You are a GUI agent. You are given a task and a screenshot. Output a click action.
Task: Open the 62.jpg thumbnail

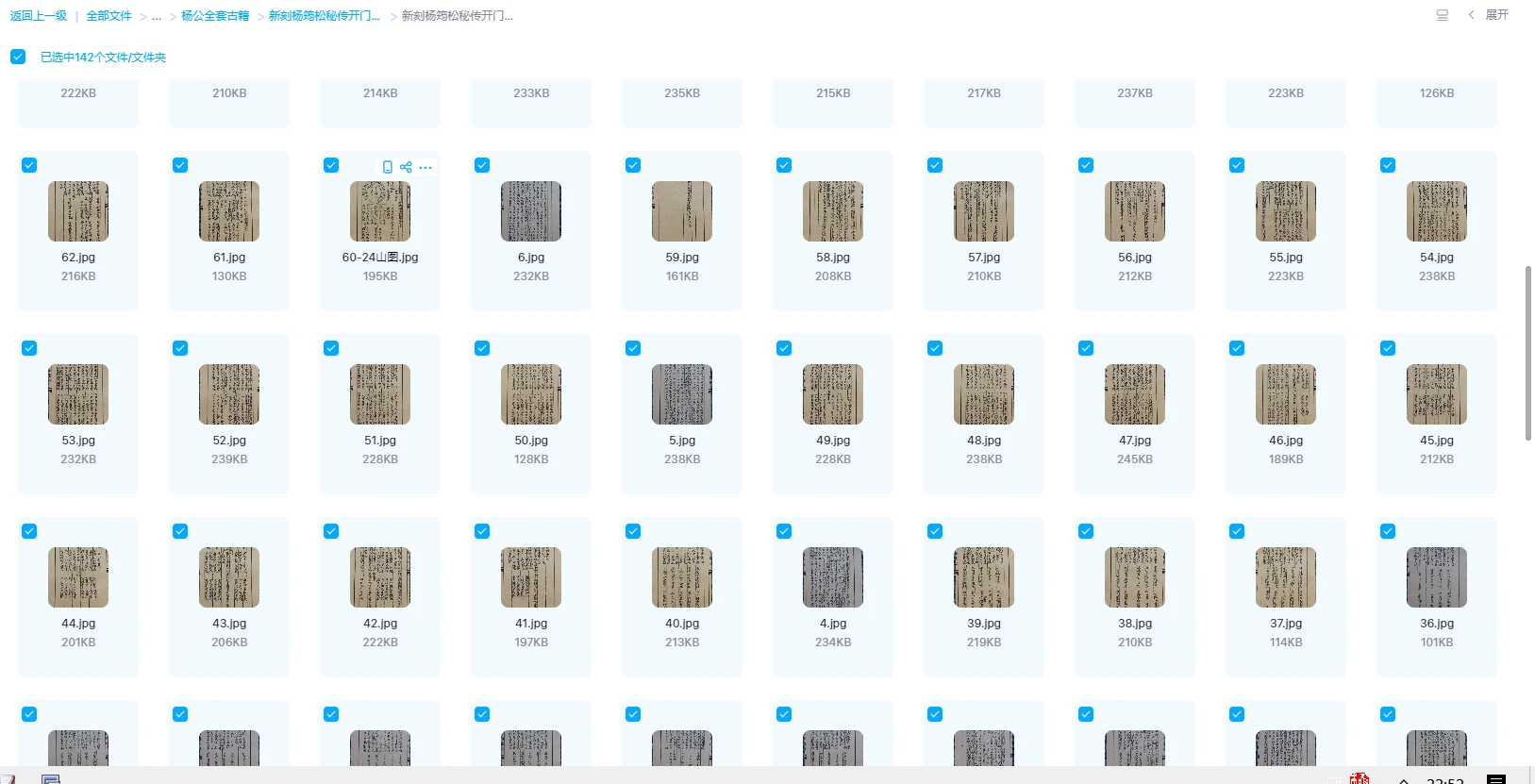78,211
